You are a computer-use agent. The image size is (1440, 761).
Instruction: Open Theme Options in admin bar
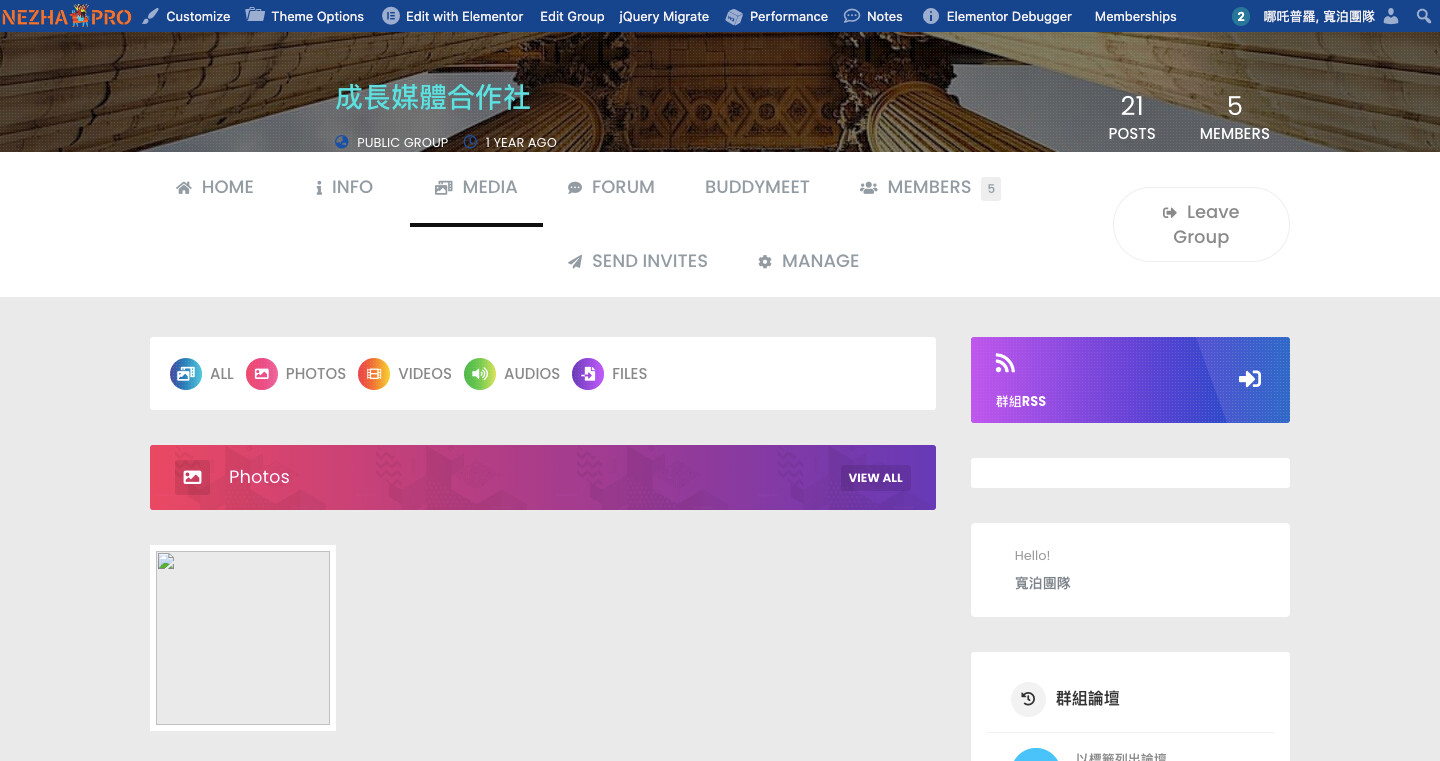tap(305, 16)
